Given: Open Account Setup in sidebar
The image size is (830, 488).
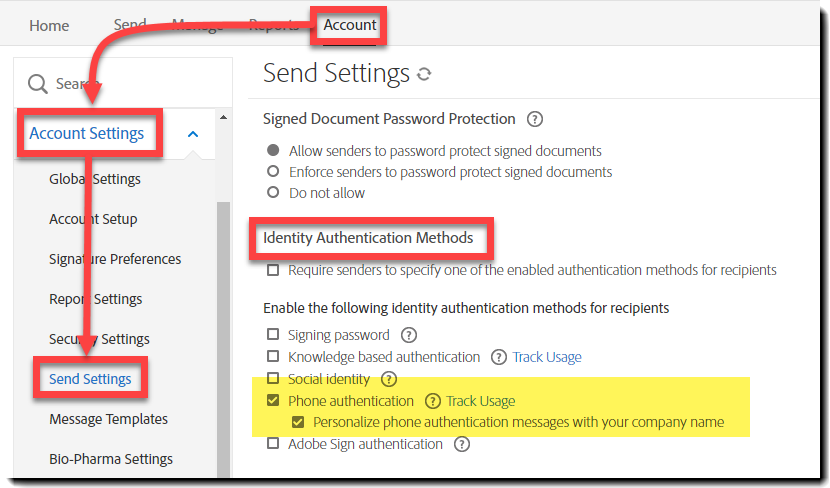Looking at the screenshot, I should 93,219.
